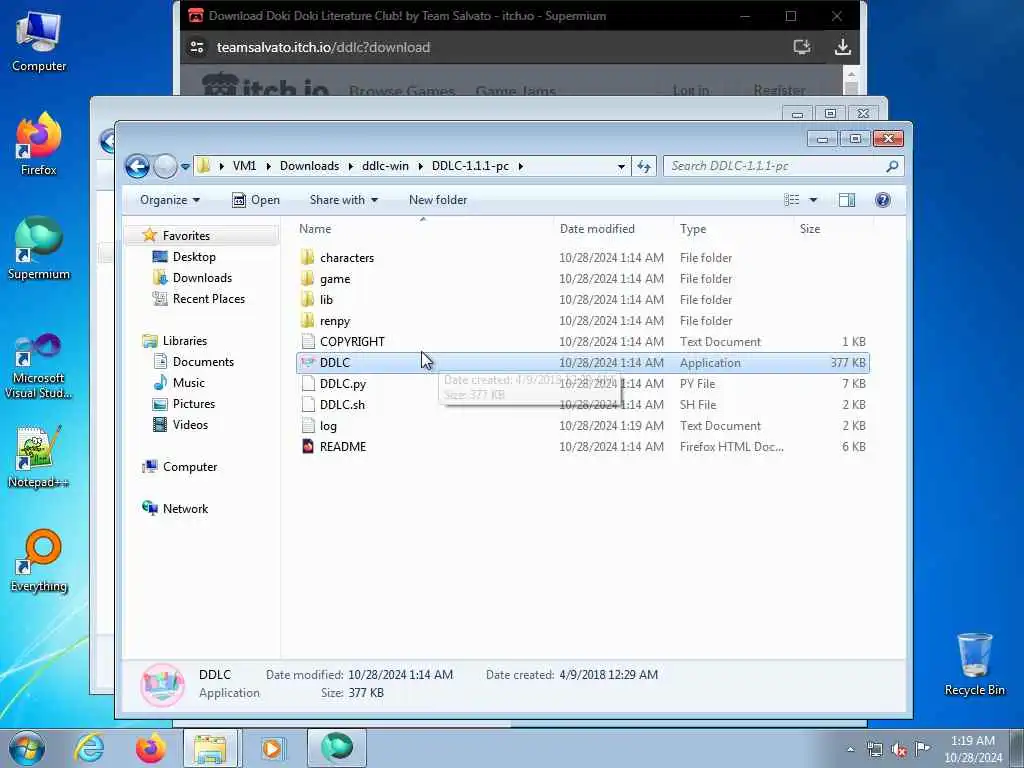Open the address bar history dropdown
The width and height of the screenshot is (1024, 768).
pos(621,167)
